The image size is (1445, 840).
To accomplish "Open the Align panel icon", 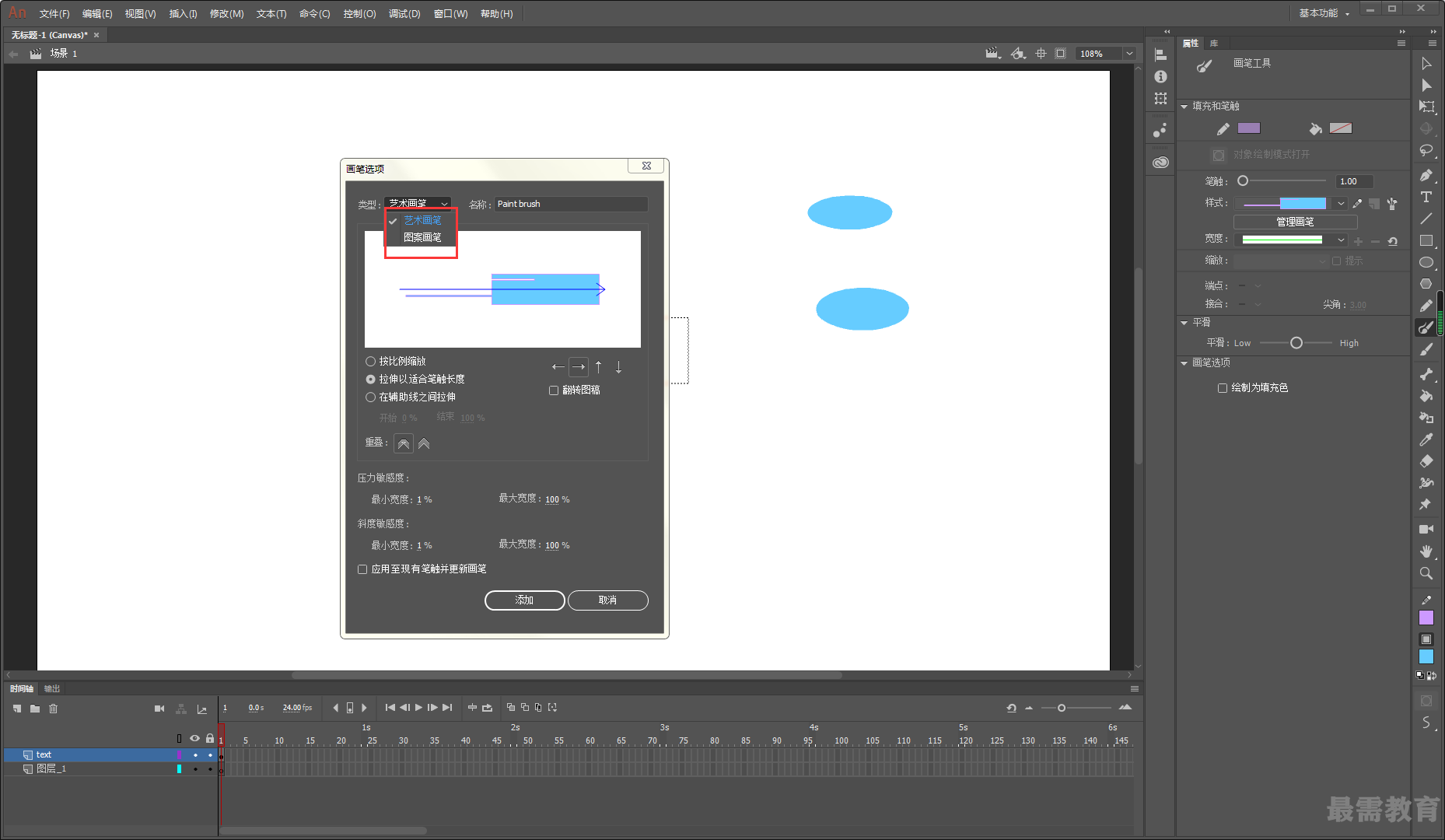I will pos(1160,55).
